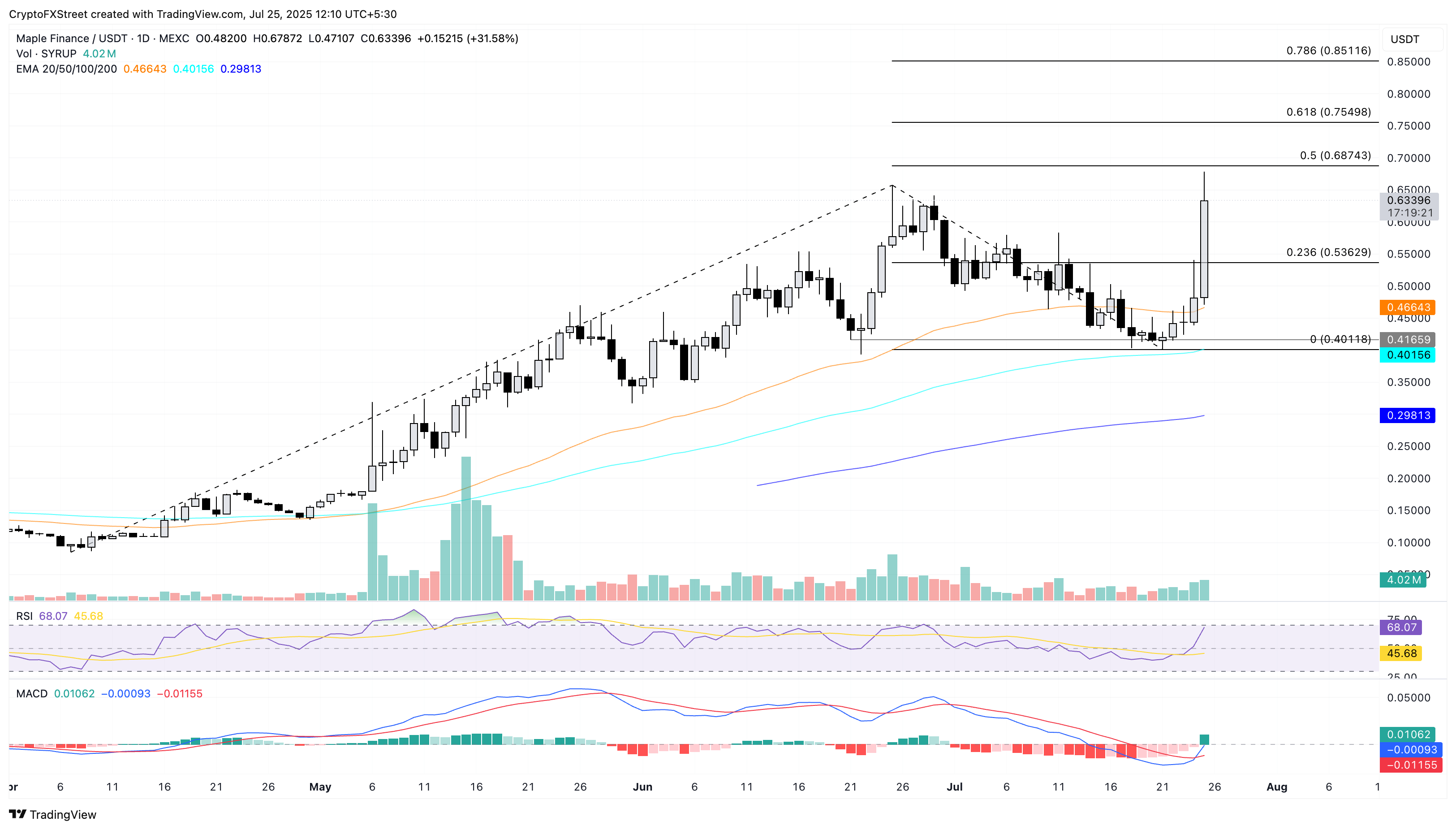Select the MACD indicator label

click(32, 694)
